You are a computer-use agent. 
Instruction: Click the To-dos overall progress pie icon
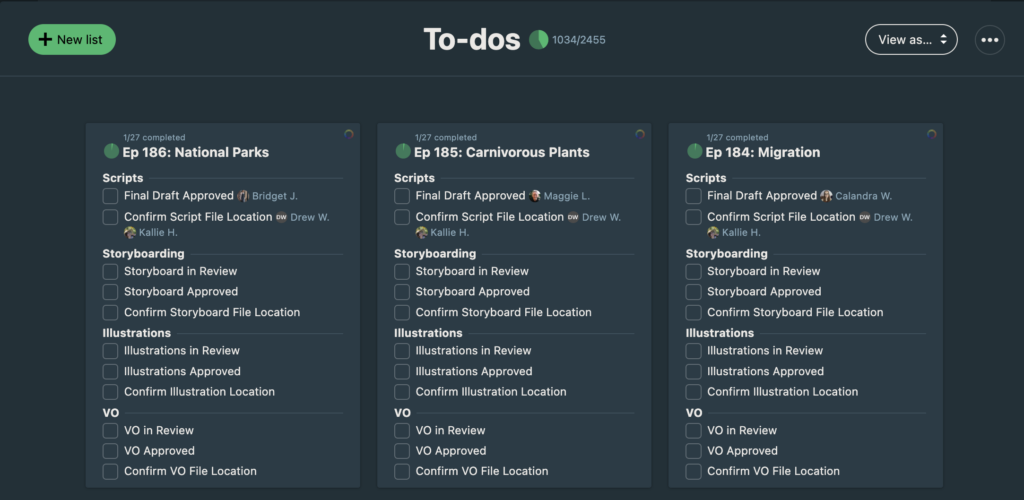[x=538, y=40]
